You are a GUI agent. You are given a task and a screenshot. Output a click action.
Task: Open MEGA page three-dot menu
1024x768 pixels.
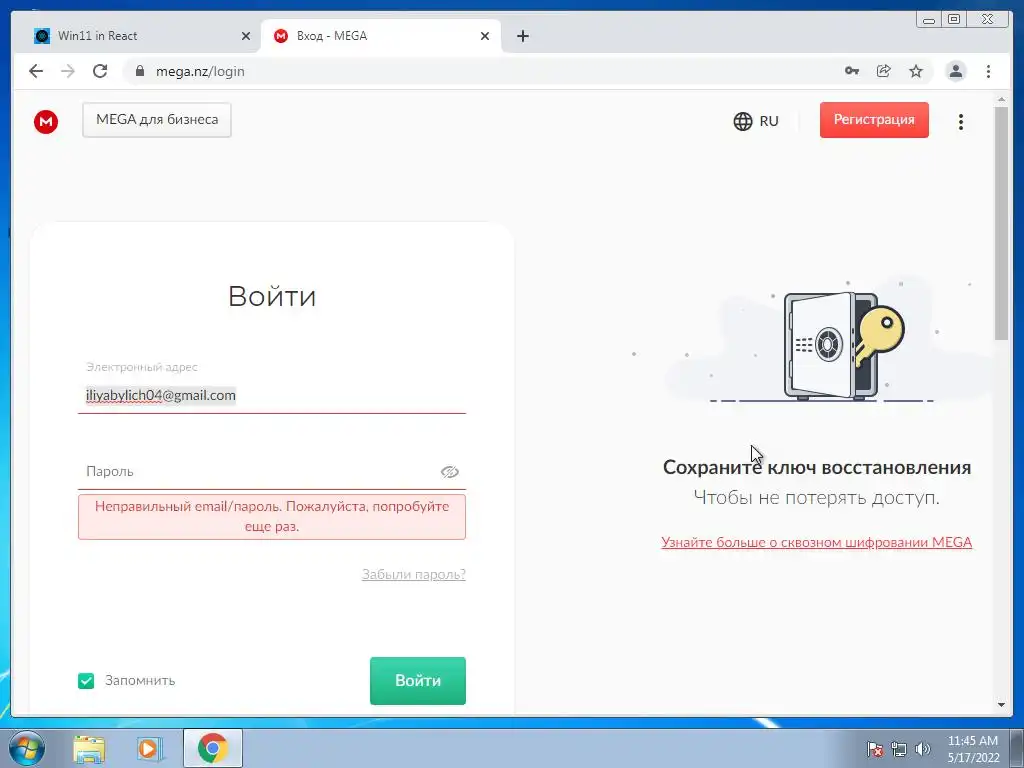pyautogui.click(x=961, y=121)
